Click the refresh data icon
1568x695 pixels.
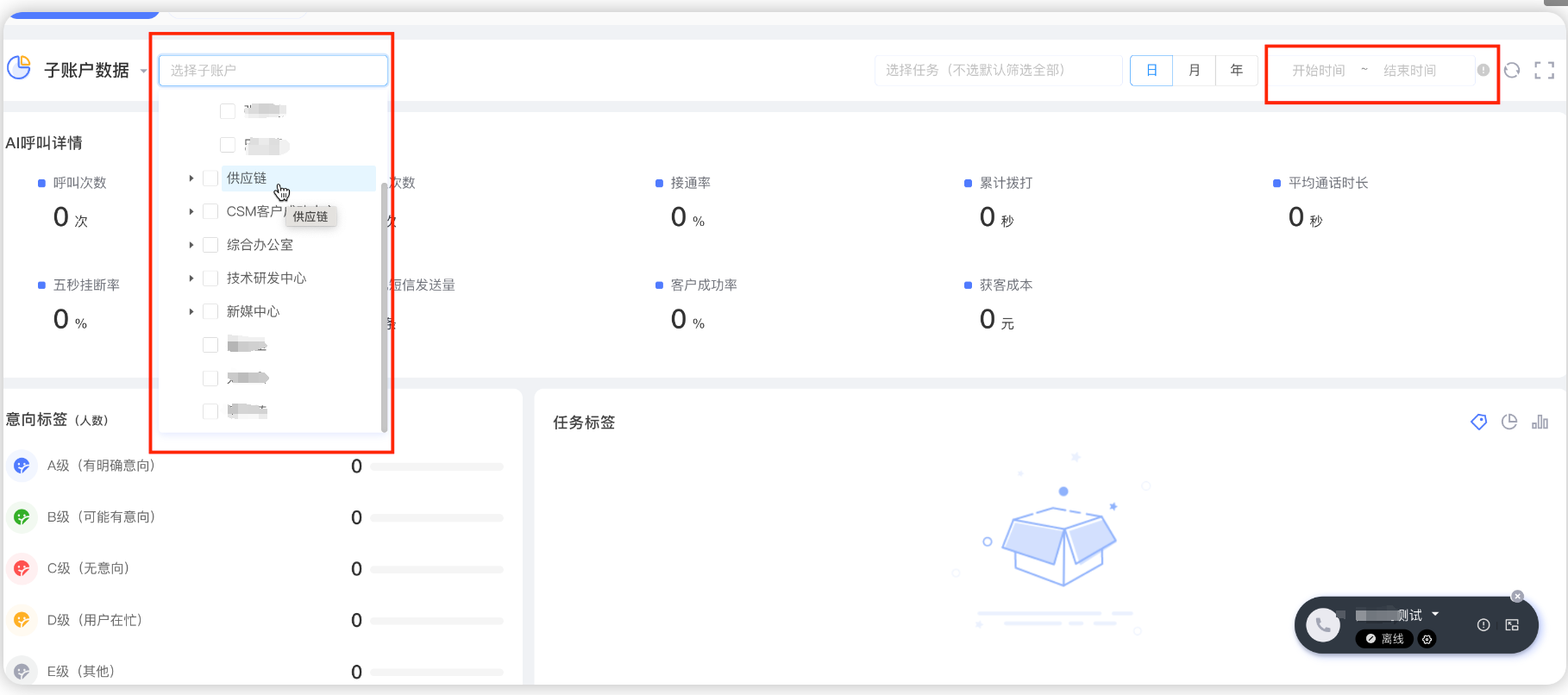tap(1512, 71)
